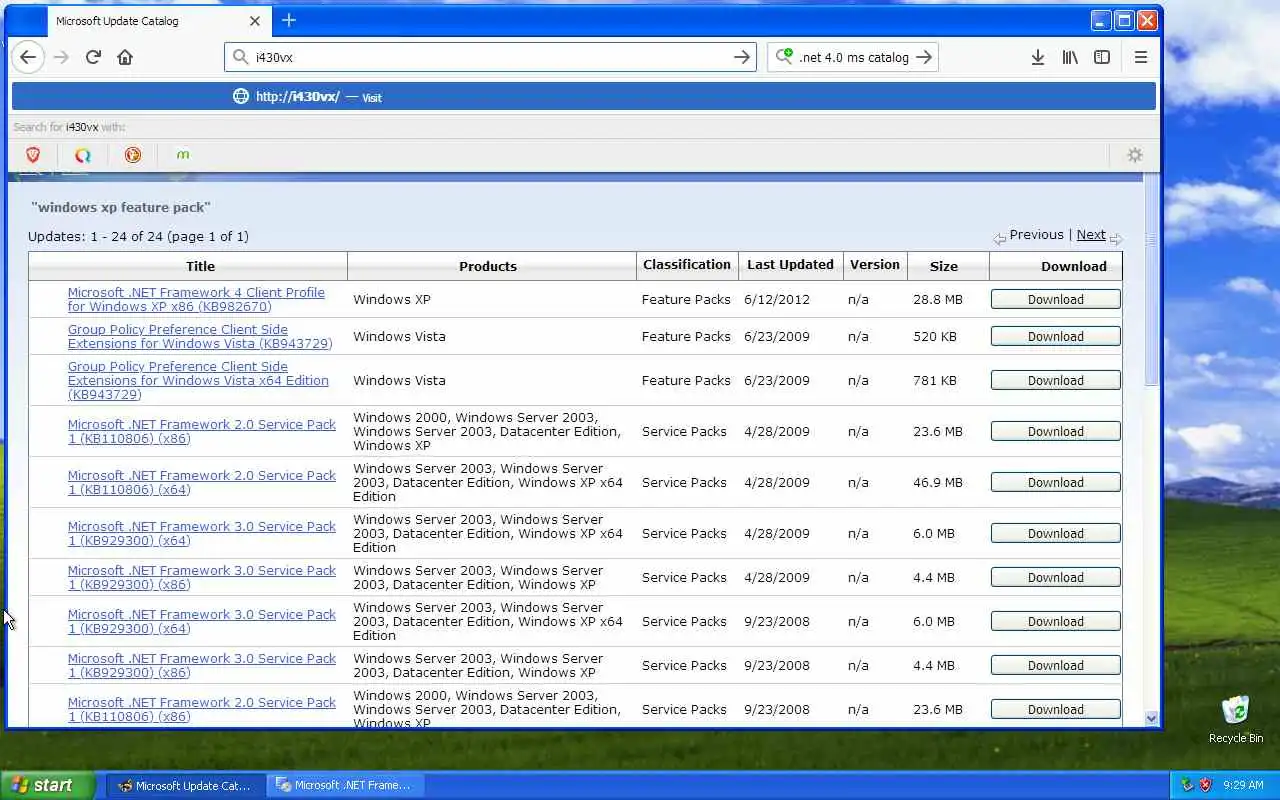Screen dimensions: 1280x800
Task: Download the 28.8 MB .NET 4 Client Profile
Action: pyautogui.click(x=1055, y=299)
